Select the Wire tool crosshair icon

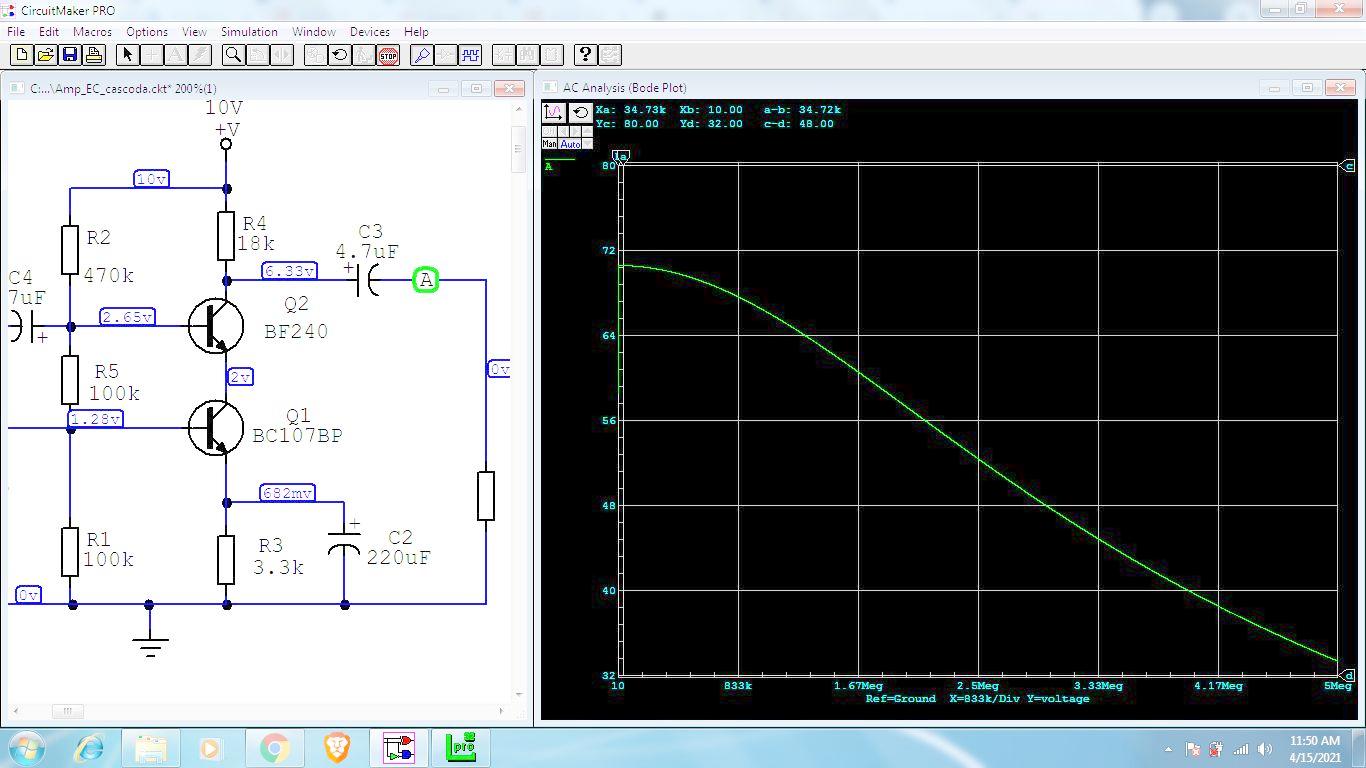point(152,55)
